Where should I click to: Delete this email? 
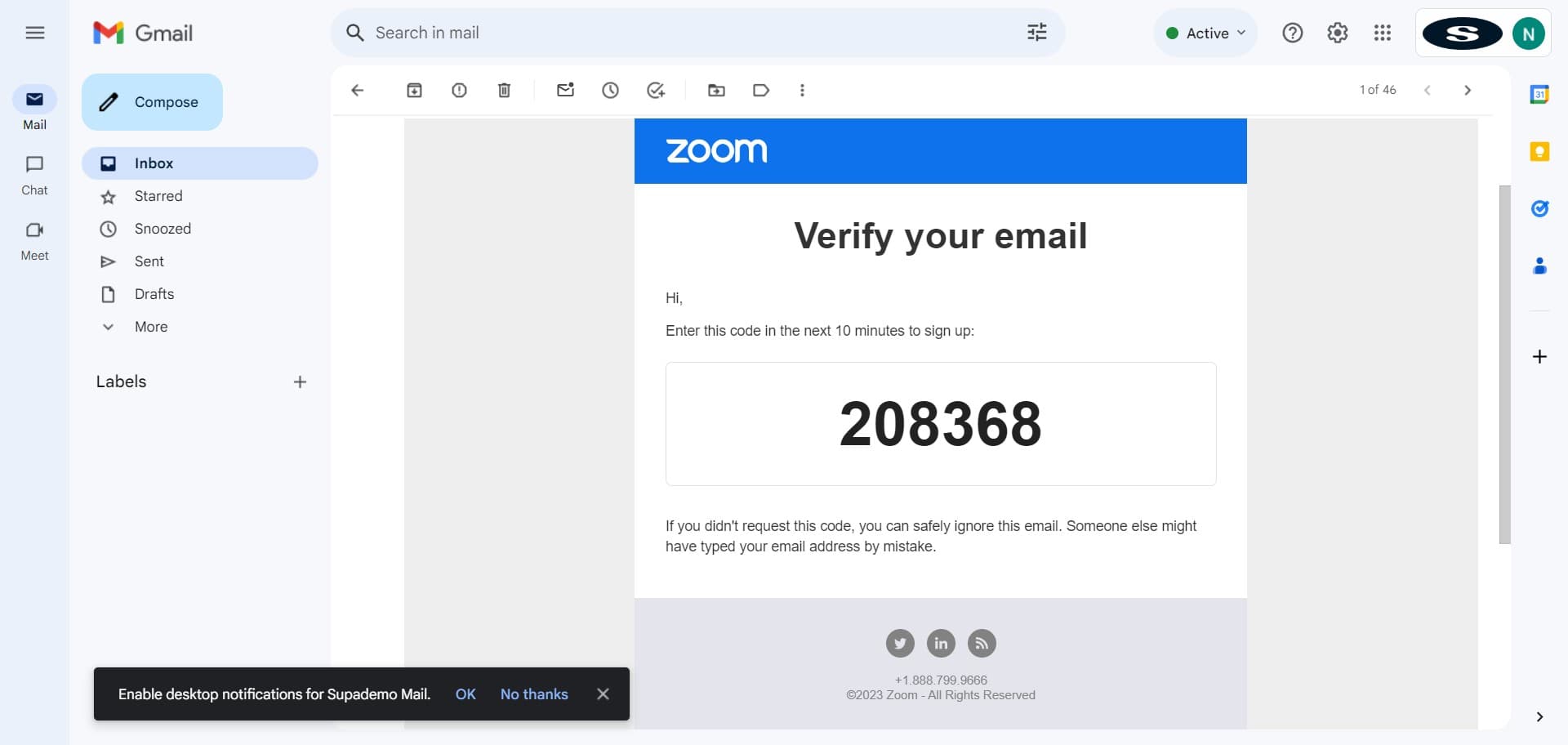point(503,90)
